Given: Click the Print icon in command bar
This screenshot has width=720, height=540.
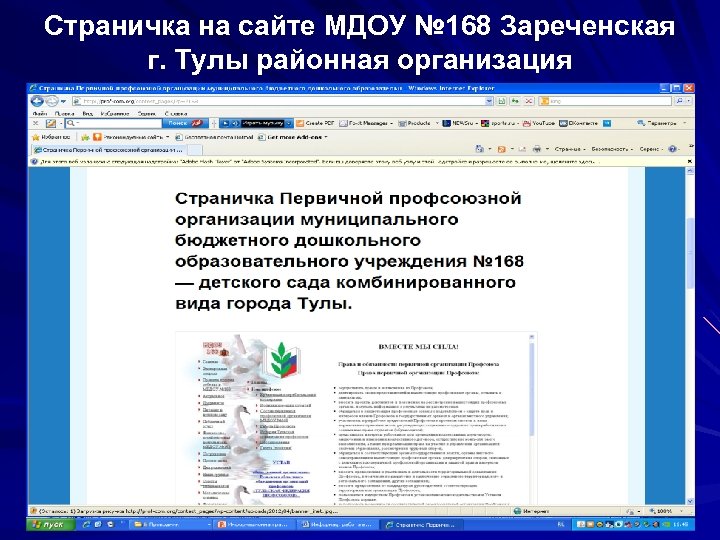Looking at the screenshot, I should (x=537, y=149).
